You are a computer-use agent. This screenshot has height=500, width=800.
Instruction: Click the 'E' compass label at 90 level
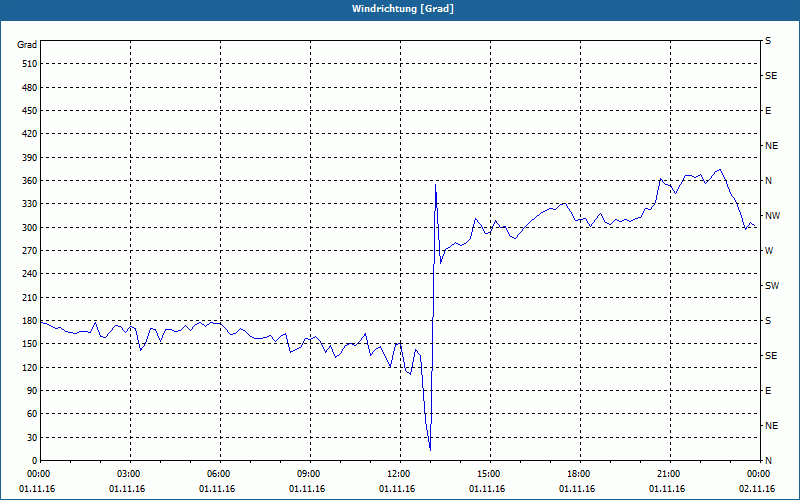pos(768,391)
